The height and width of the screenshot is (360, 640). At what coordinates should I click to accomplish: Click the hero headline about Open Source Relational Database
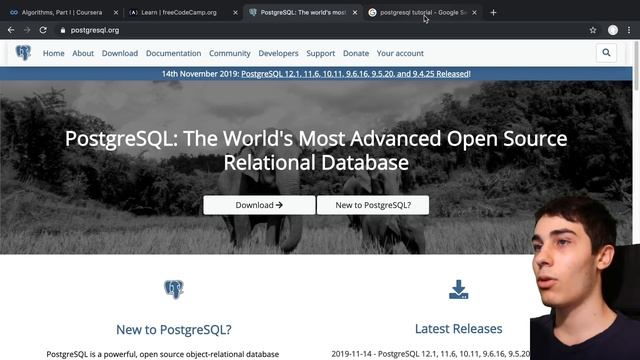[316, 150]
